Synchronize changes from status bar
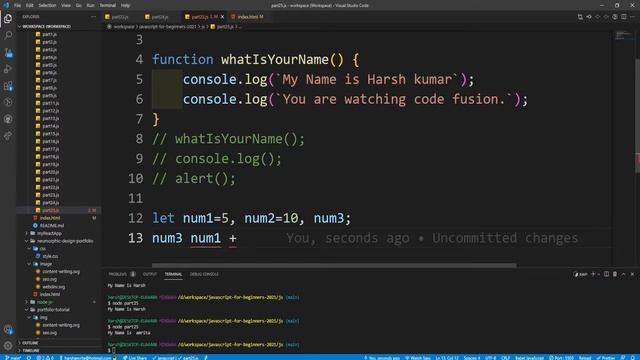This screenshot has width=640, height=360. coord(29,358)
